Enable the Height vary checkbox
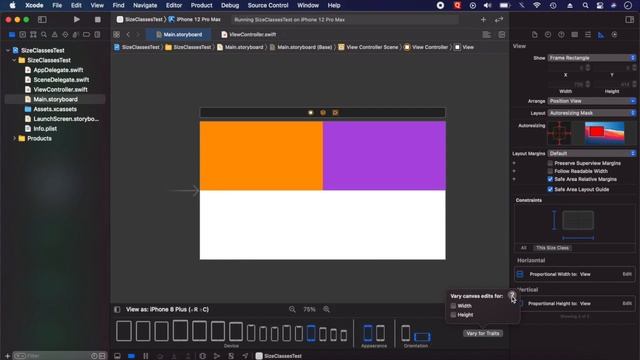640x360 pixels. coord(453,315)
